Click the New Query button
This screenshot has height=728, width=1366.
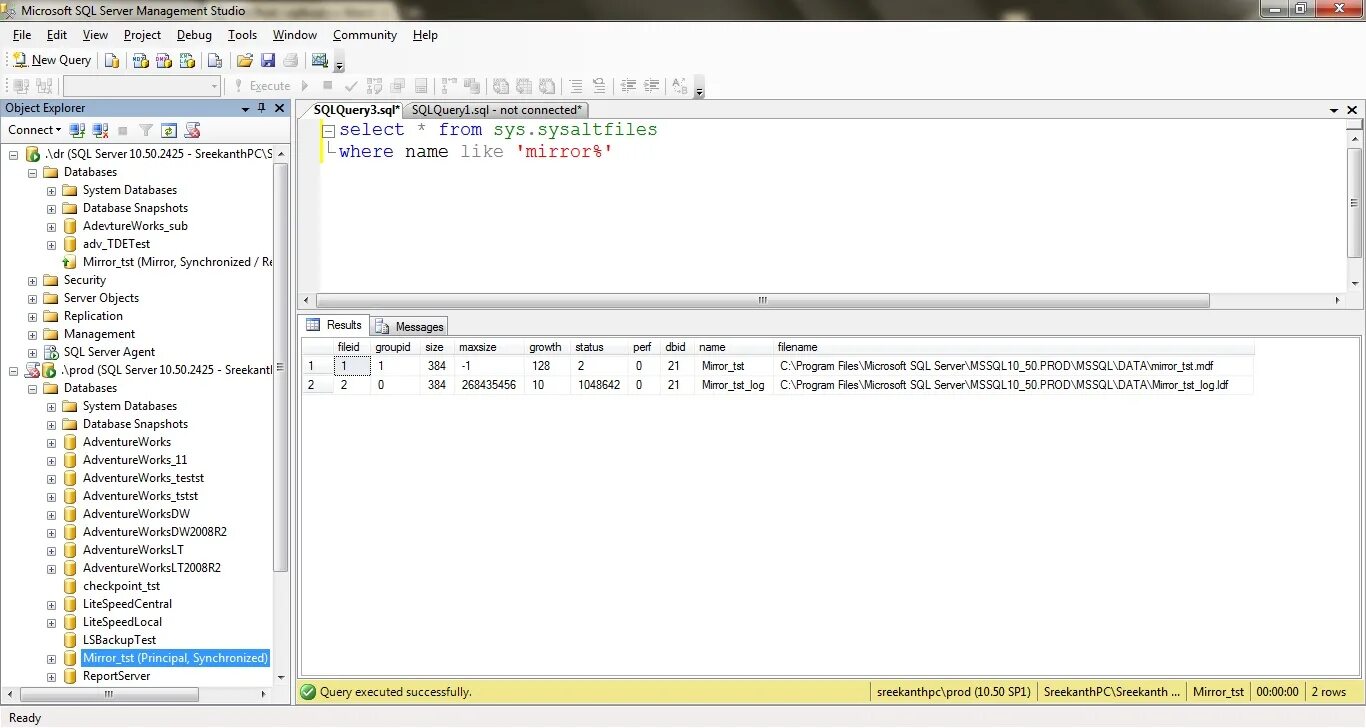(x=52, y=60)
